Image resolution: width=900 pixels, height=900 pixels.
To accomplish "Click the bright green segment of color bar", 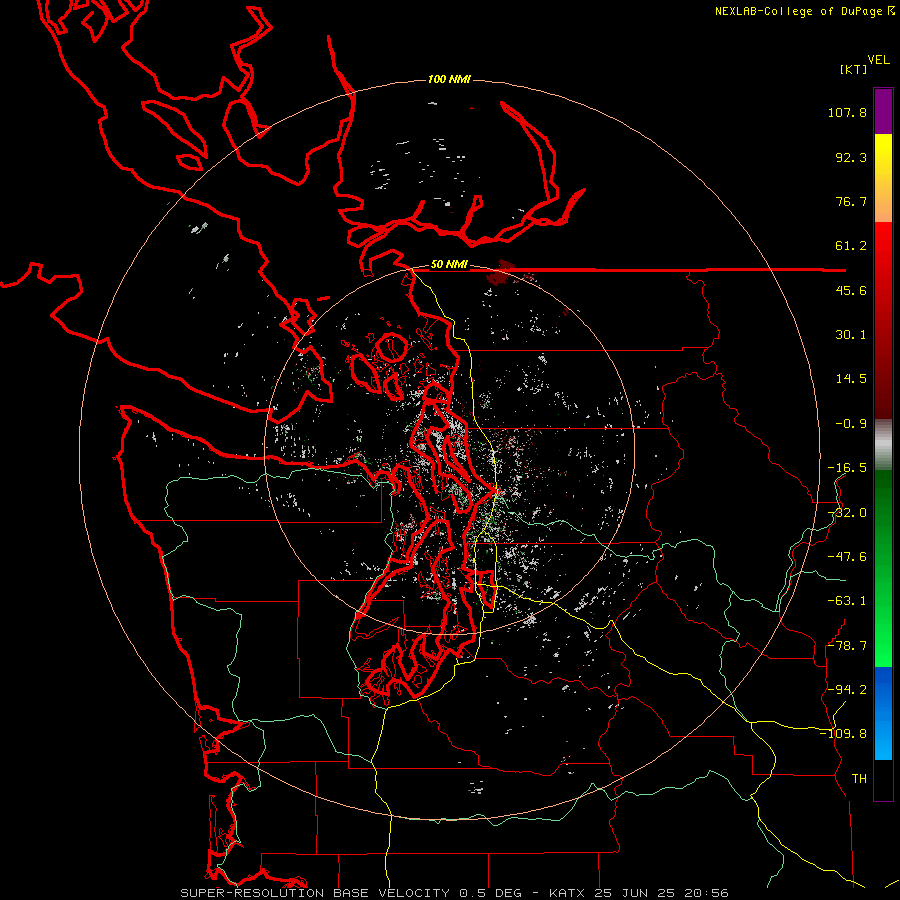I will 883,568.
